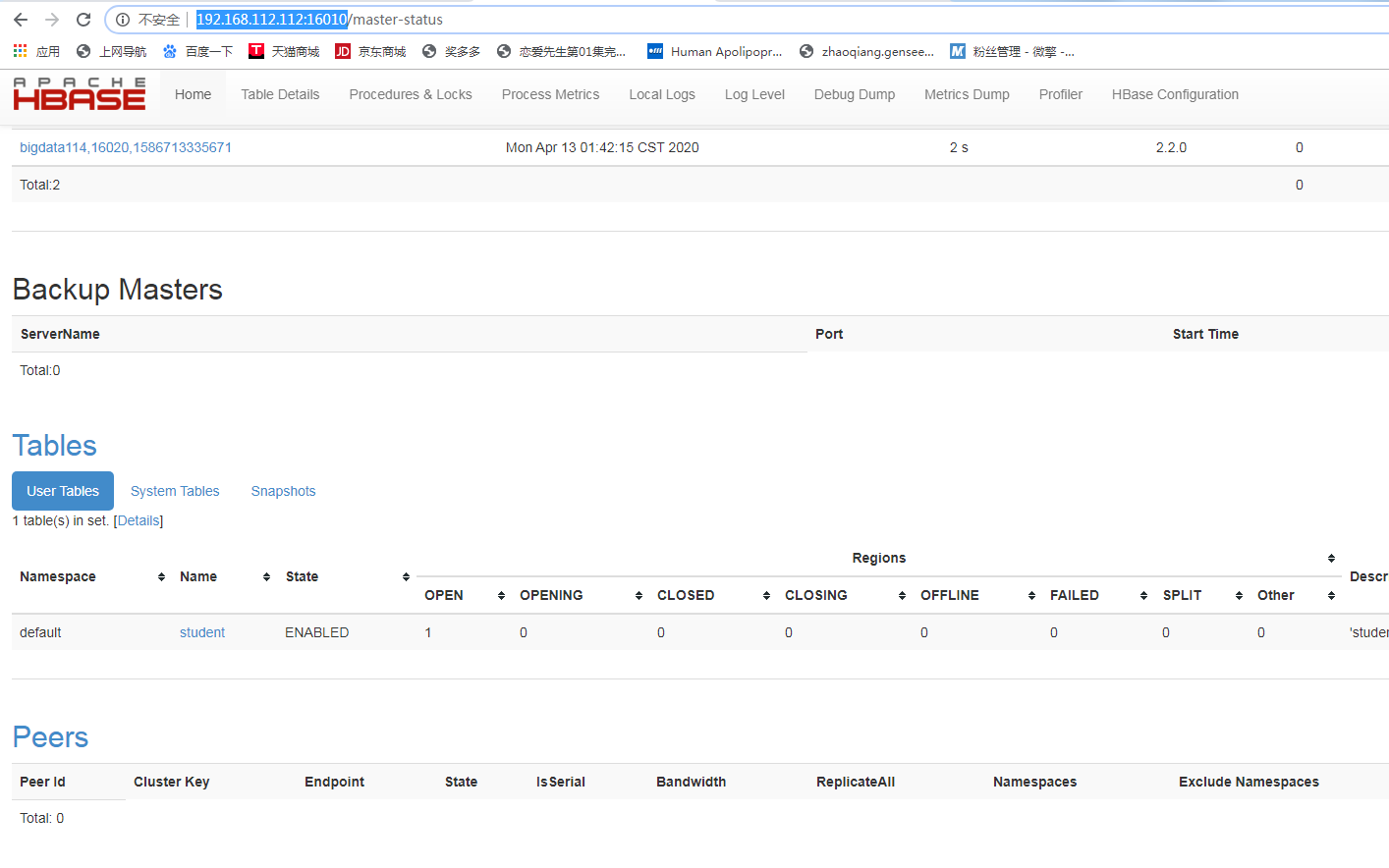Switch to the System Tables tab
This screenshot has height=868, width=1389.
175,491
